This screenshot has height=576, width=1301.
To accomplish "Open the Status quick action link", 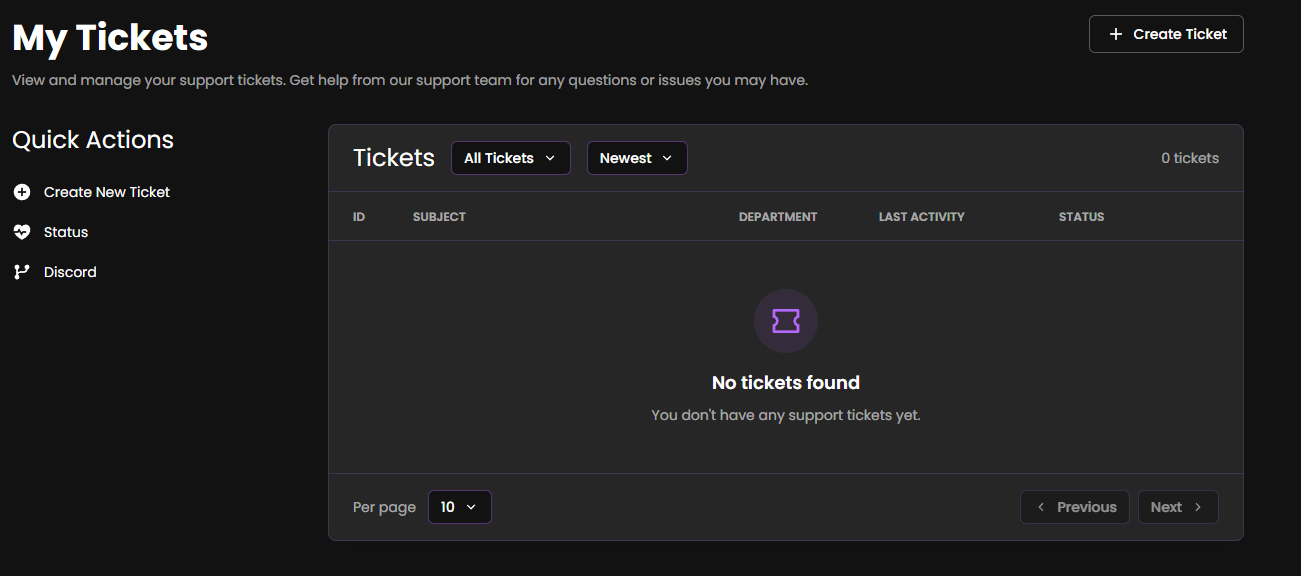I will pyautogui.click(x=51, y=232).
